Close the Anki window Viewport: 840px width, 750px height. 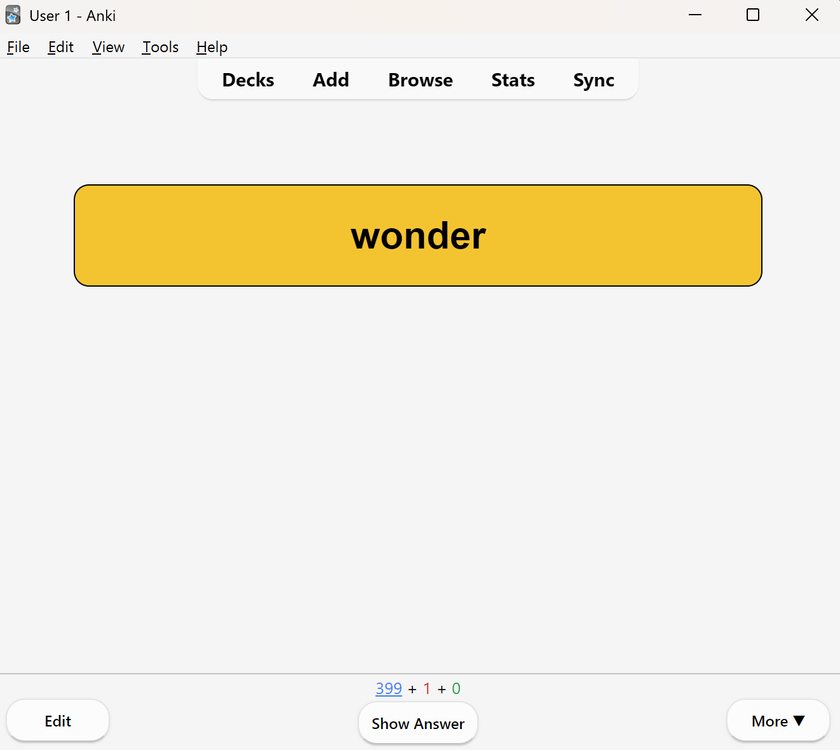[812, 15]
